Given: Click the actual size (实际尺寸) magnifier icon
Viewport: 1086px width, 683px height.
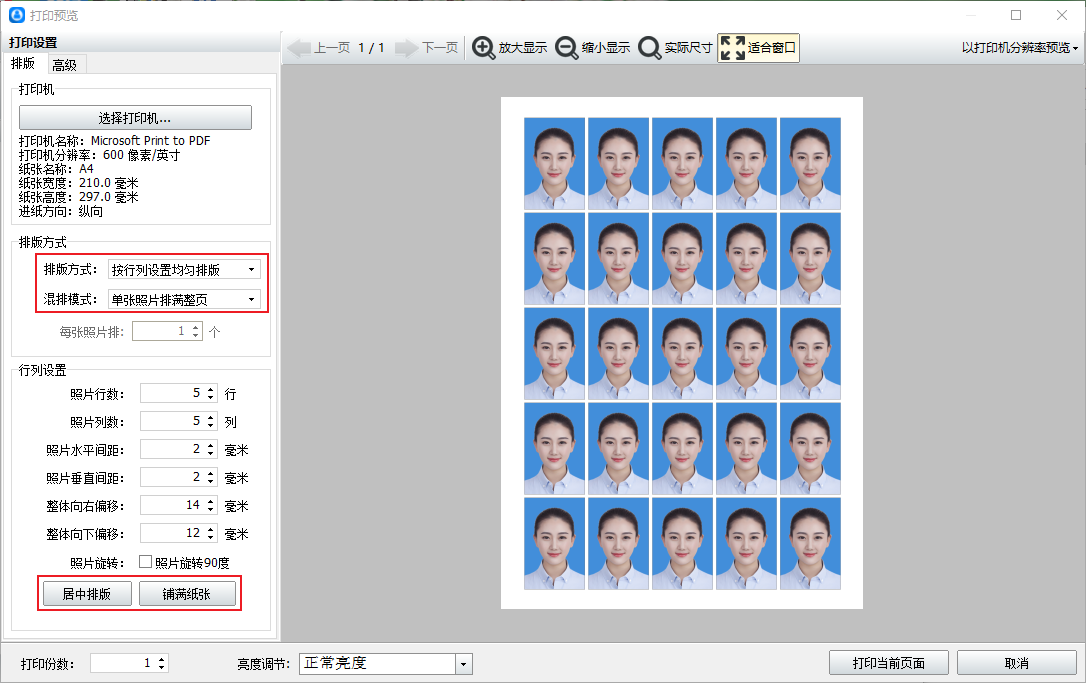Looking at the screenshot, I should [x=650, y=48].
